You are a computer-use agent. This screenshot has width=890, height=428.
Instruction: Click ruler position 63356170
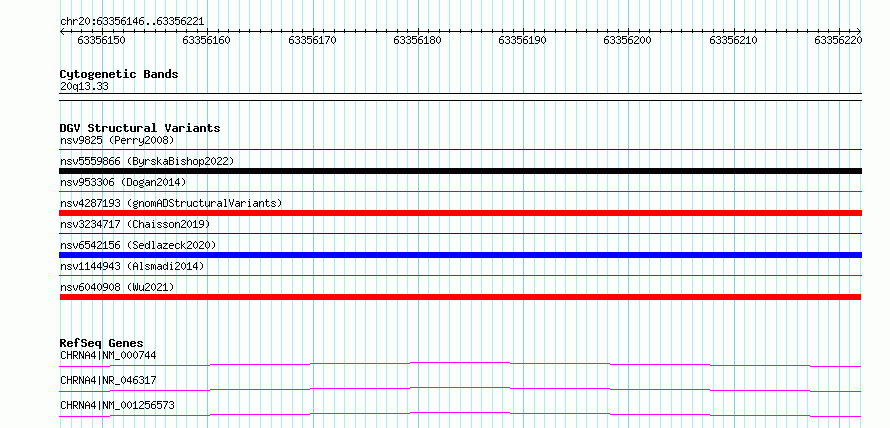click(x=312, y=40)
